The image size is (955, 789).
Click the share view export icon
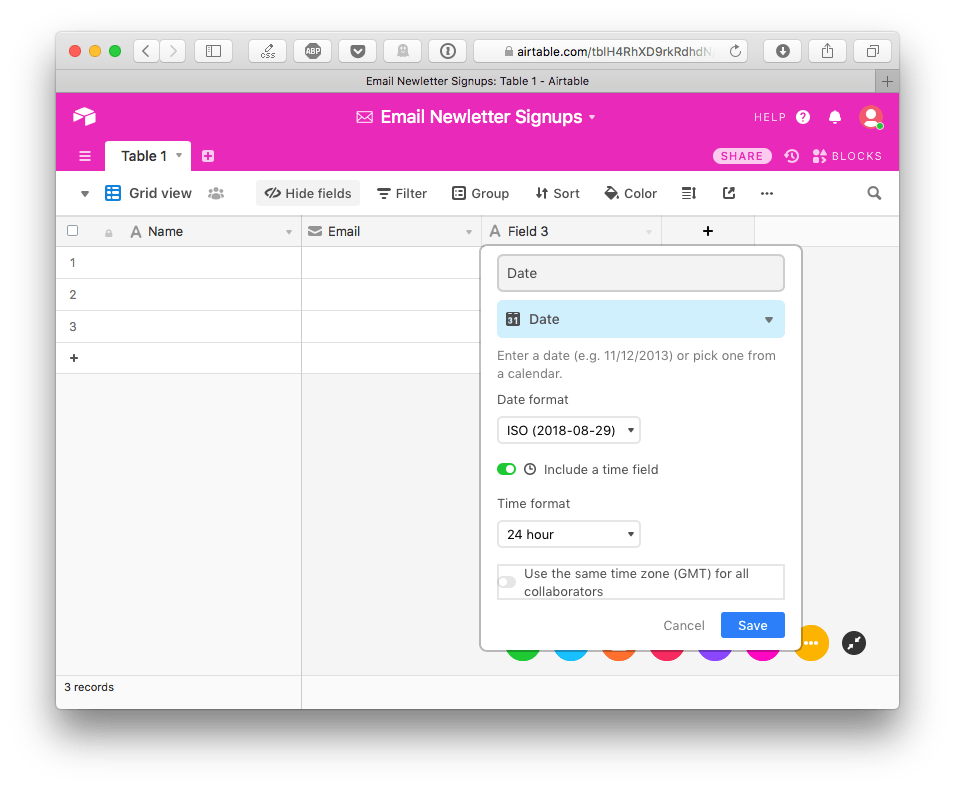click(x=728, y=193)
